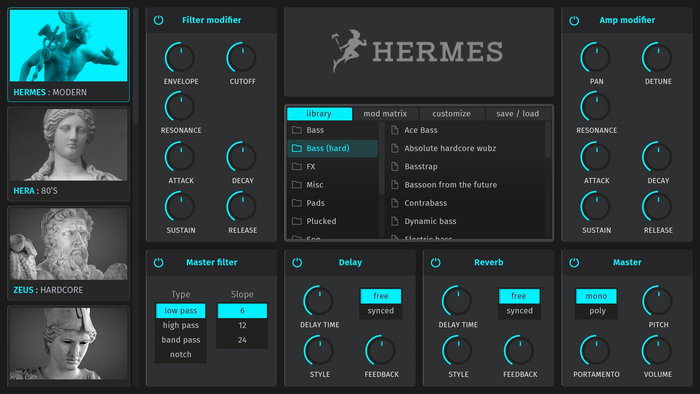The width and height of the screenshot is (700, 394).
Task: Toggle the Reverb power icon
Action: 436,262
